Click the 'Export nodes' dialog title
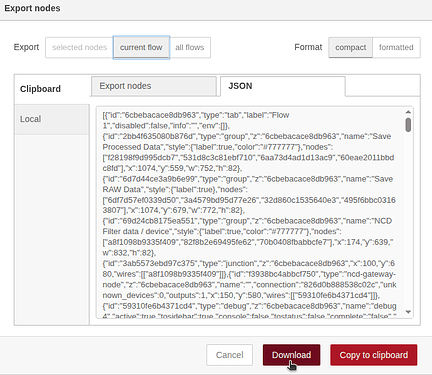 [32, 8]
